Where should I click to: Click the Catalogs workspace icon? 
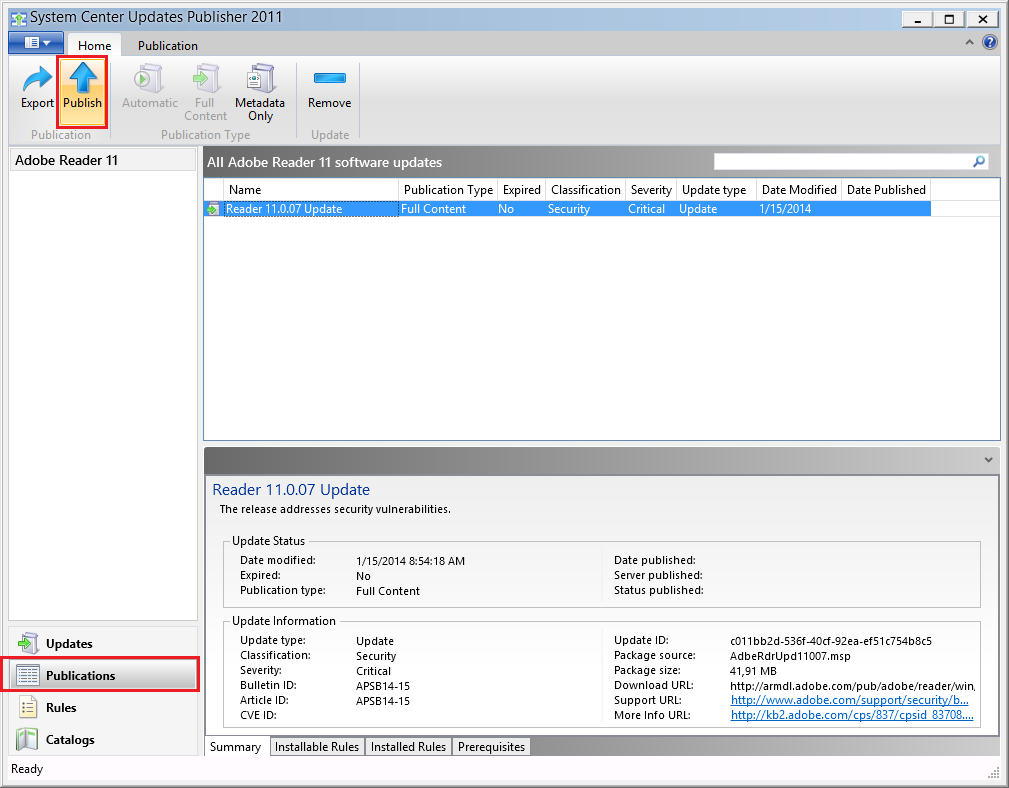[x=27, y=739]
